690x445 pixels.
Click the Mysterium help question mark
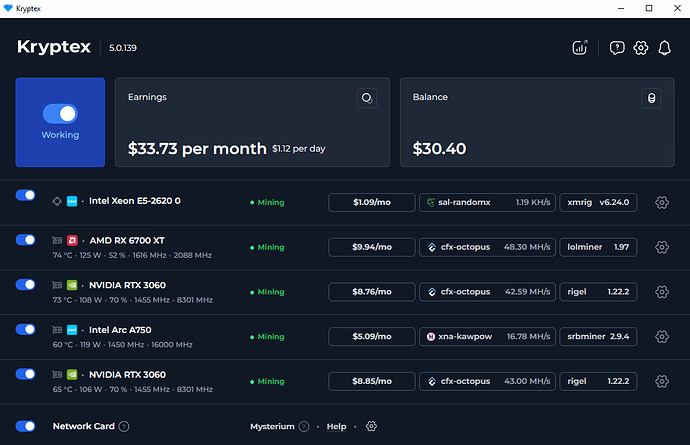point(304,426)
